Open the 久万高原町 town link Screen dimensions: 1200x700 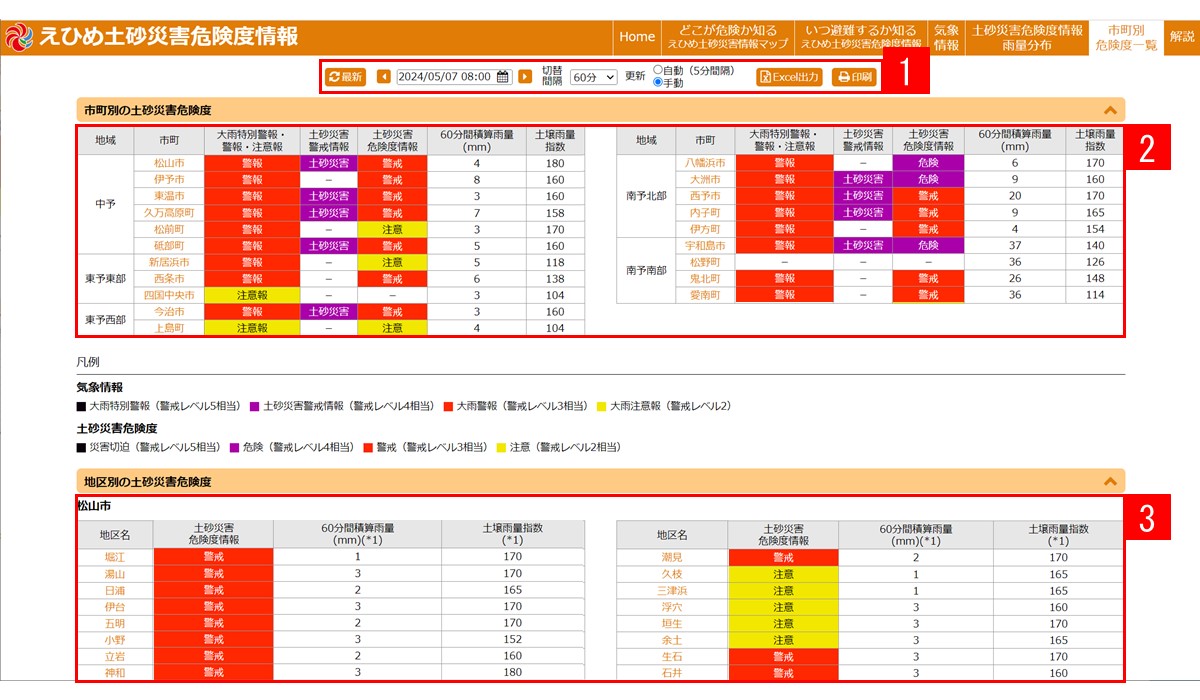tap(169, 213)
